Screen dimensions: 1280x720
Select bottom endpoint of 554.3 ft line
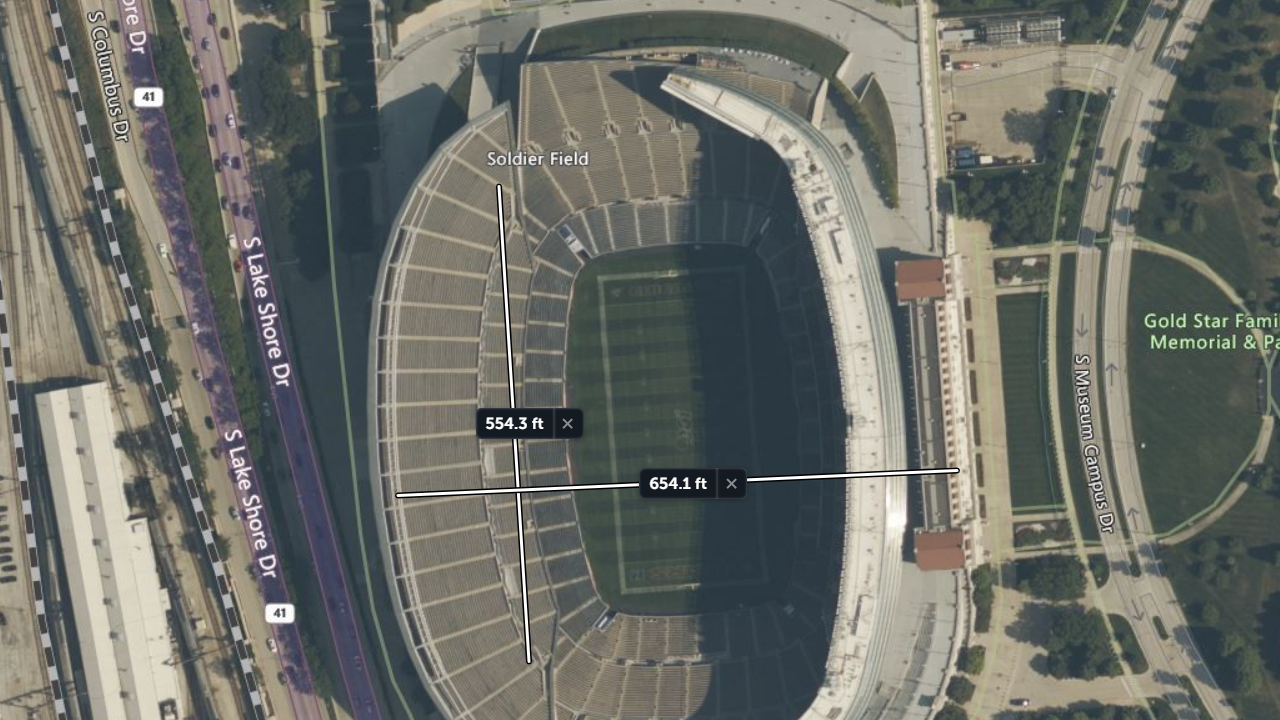(529, 661)
